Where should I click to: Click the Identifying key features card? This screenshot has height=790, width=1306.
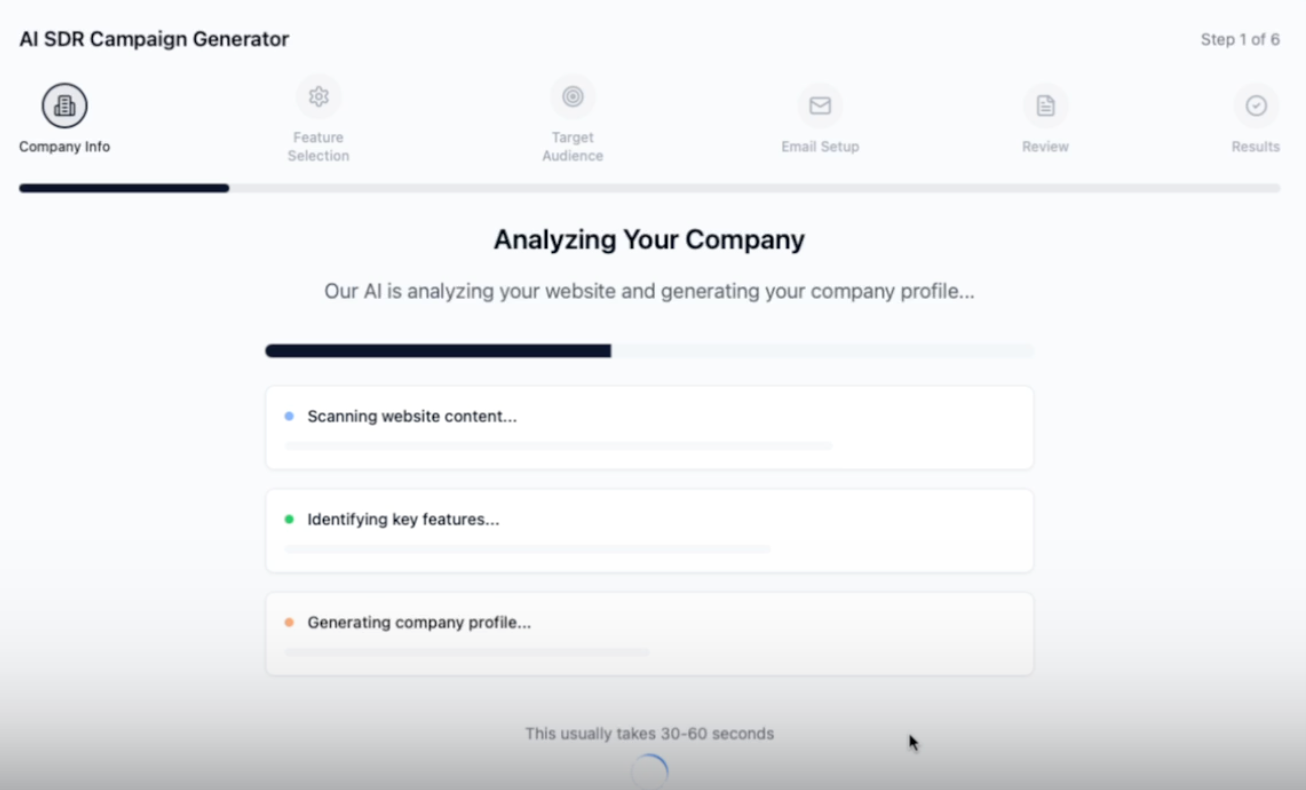click(x=649, y=531)
